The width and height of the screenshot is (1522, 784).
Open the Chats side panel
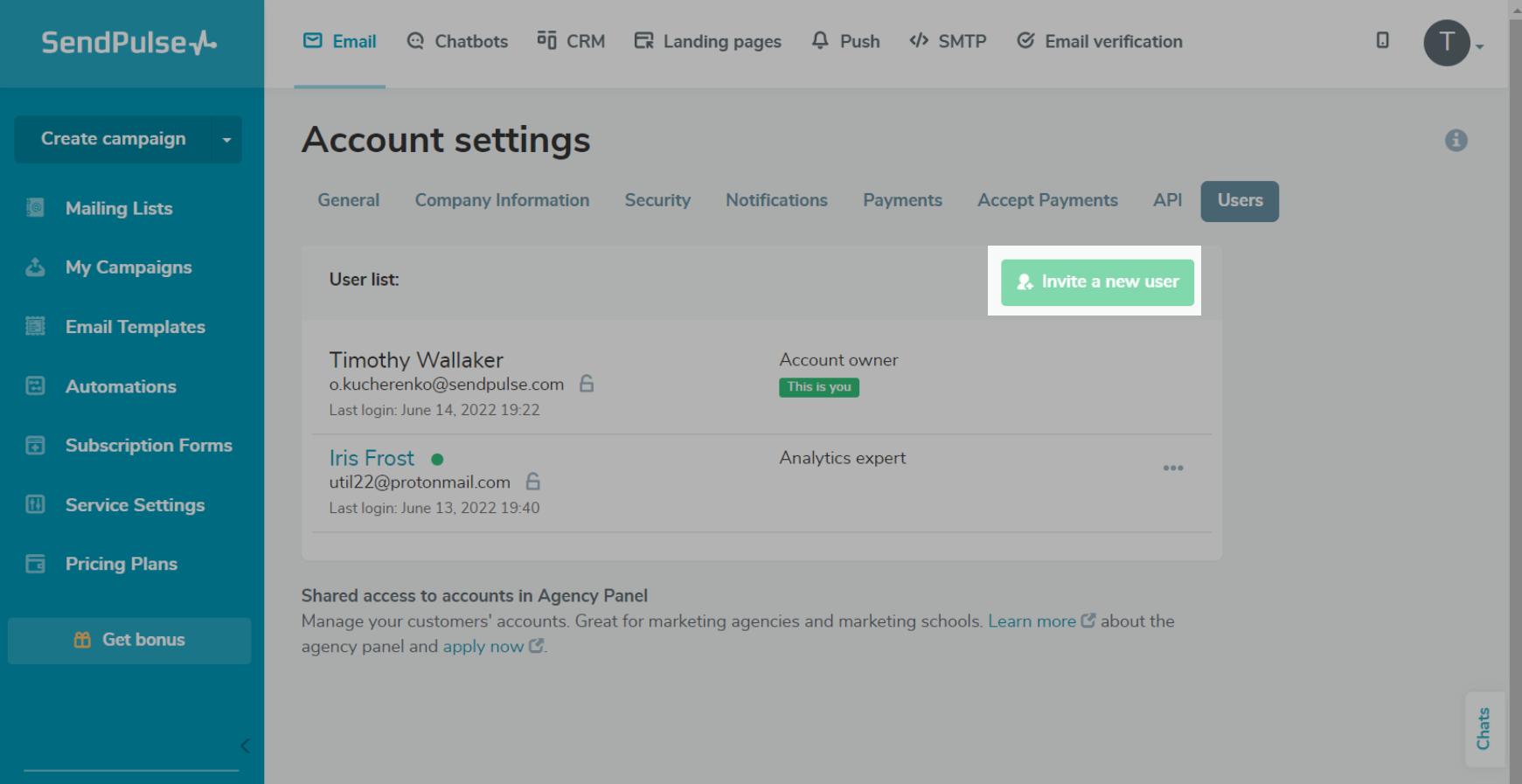click(x=1484, y=728)
